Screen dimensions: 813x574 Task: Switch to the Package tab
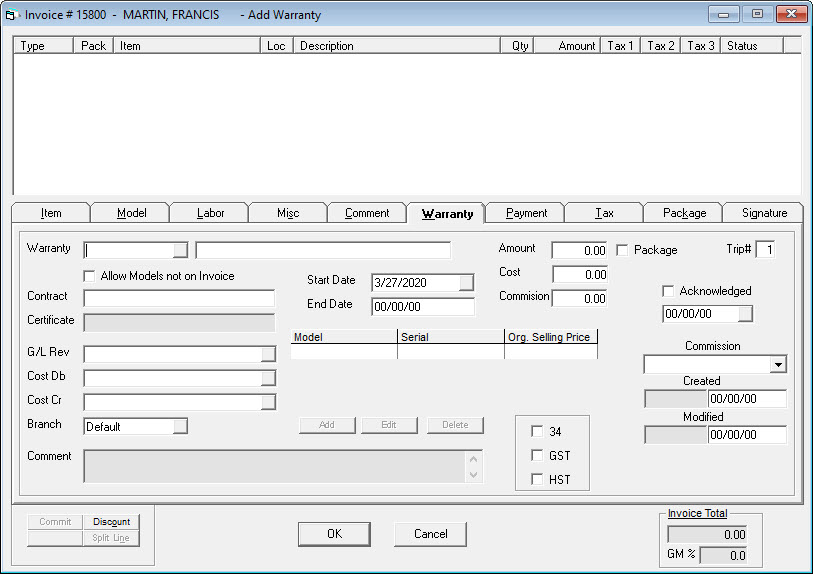684,213
